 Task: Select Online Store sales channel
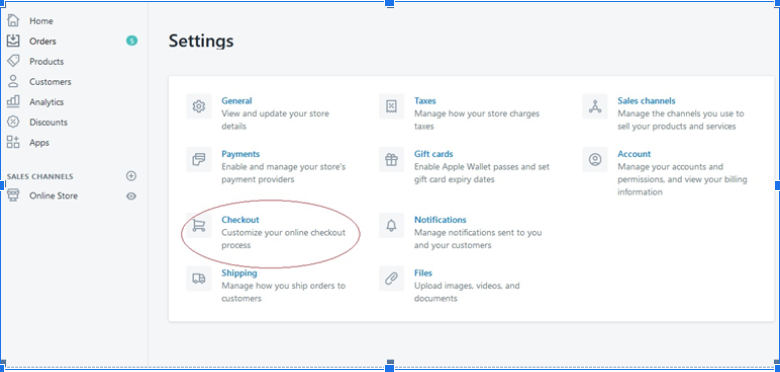point(53,196)
